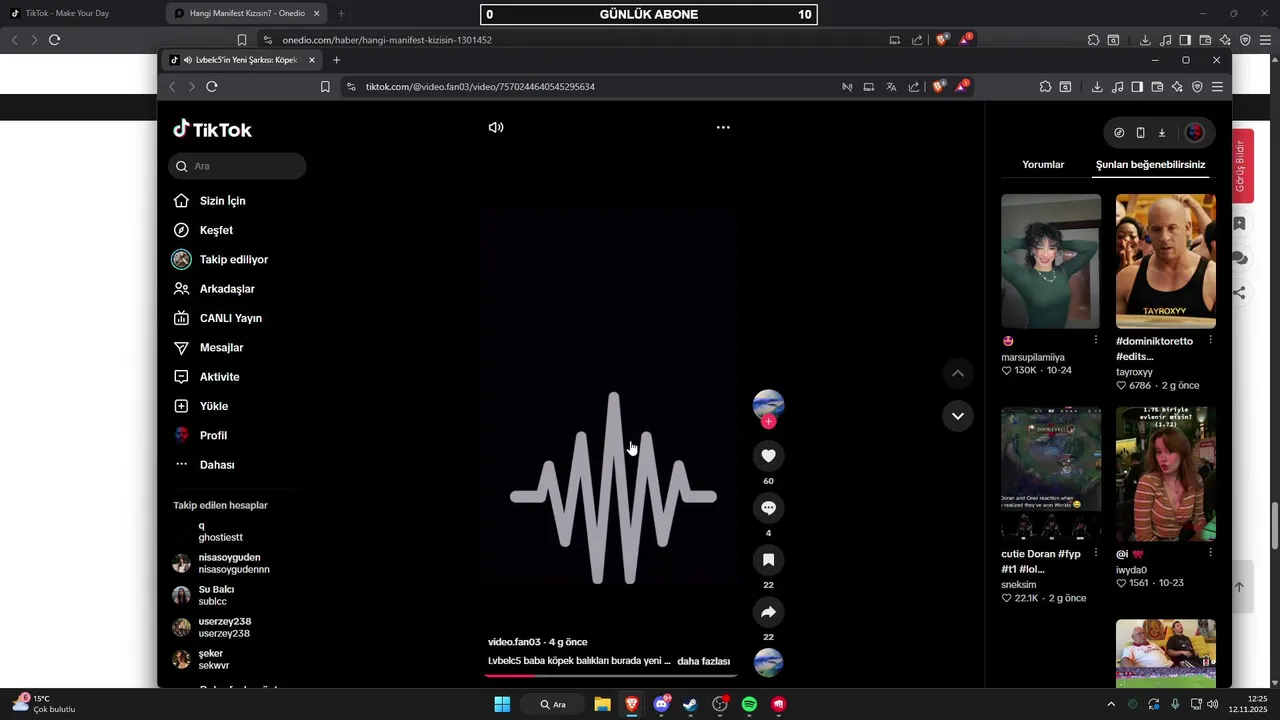This screenshot has height=720, width=1280.
Task: Focus the TikTok Ara search field
Action: 238,166
